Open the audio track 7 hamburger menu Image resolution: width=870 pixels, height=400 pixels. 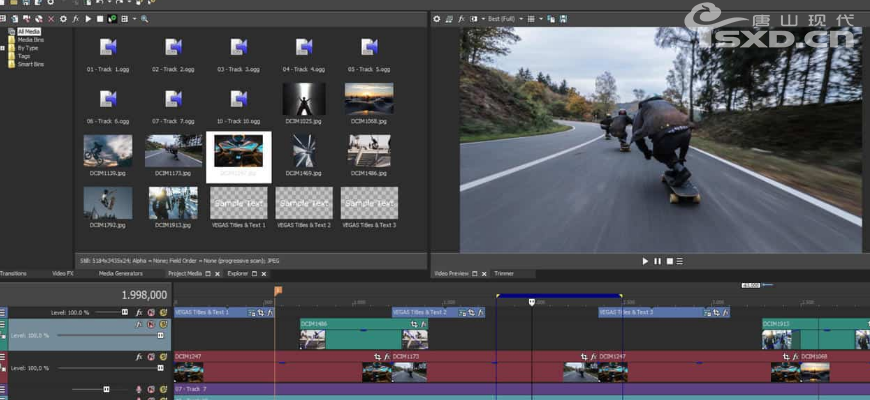3,389
